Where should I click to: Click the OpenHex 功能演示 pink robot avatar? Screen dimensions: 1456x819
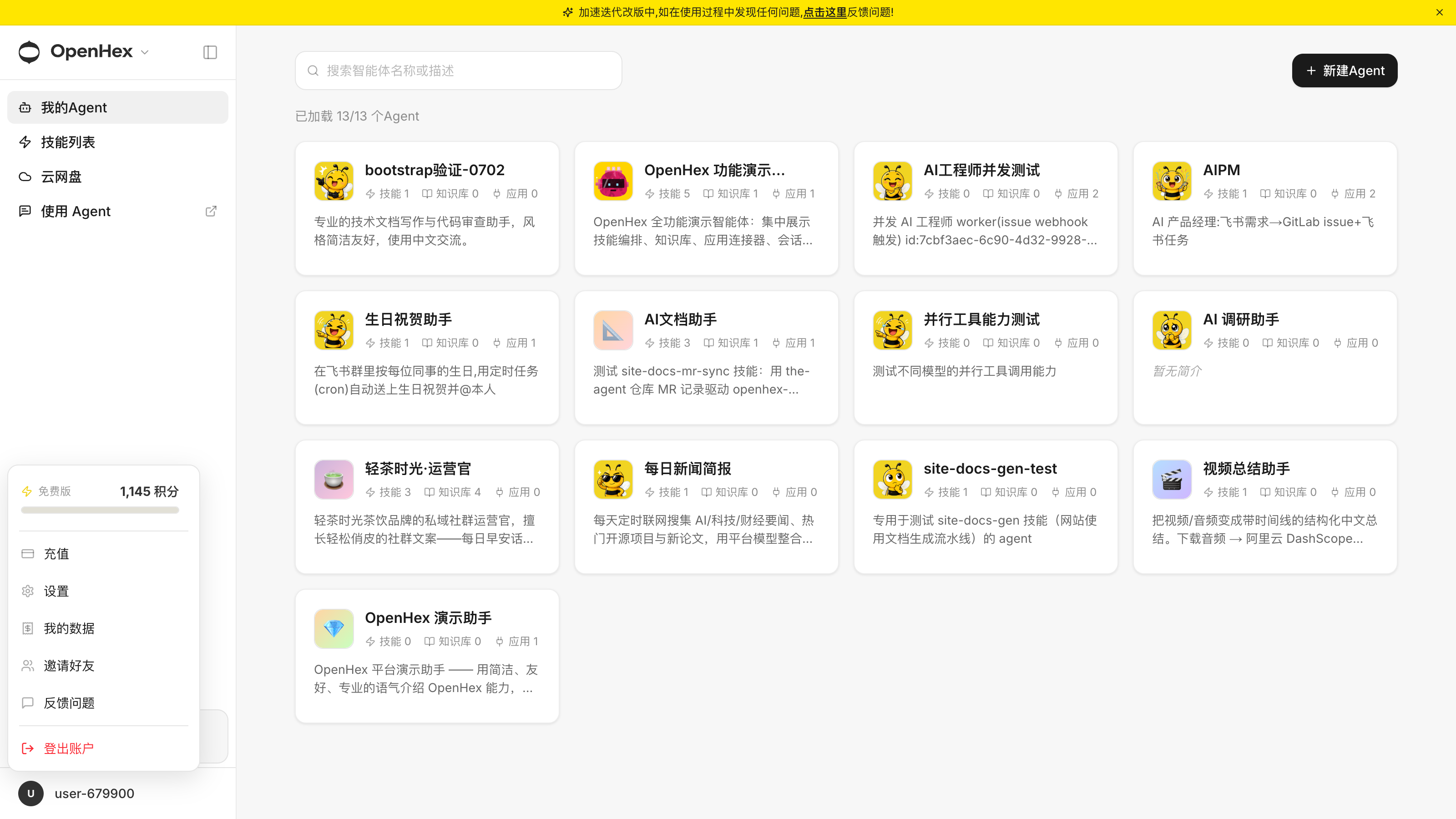[x=613, y=181]
